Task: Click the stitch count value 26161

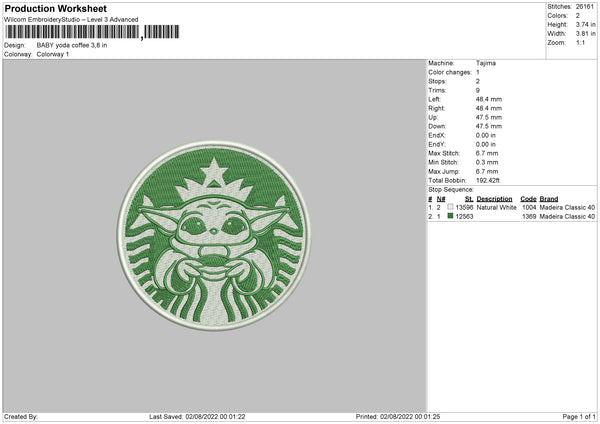Action: pyautogui.click(x=585, y=7)
